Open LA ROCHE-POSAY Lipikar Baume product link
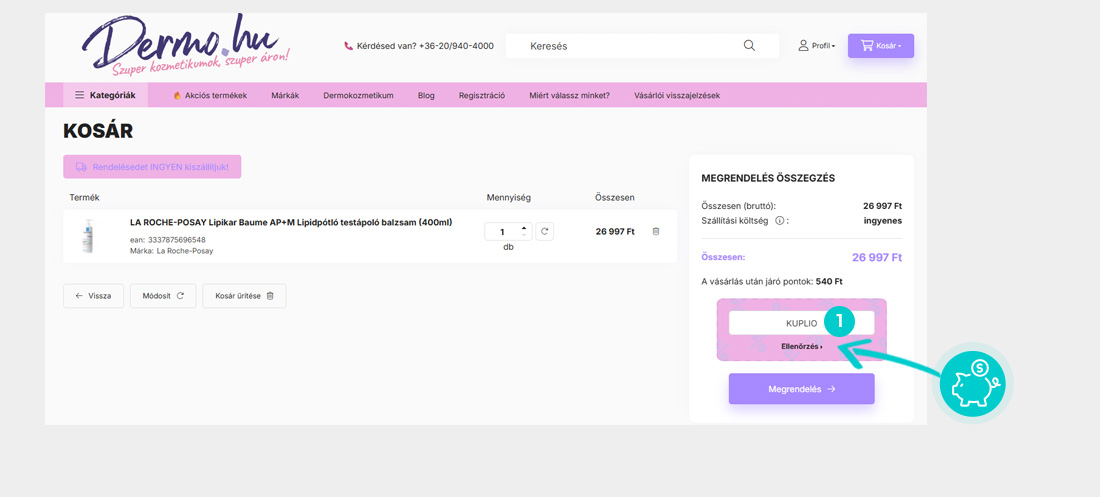1100x497 pixels. (x=291, y=223)
